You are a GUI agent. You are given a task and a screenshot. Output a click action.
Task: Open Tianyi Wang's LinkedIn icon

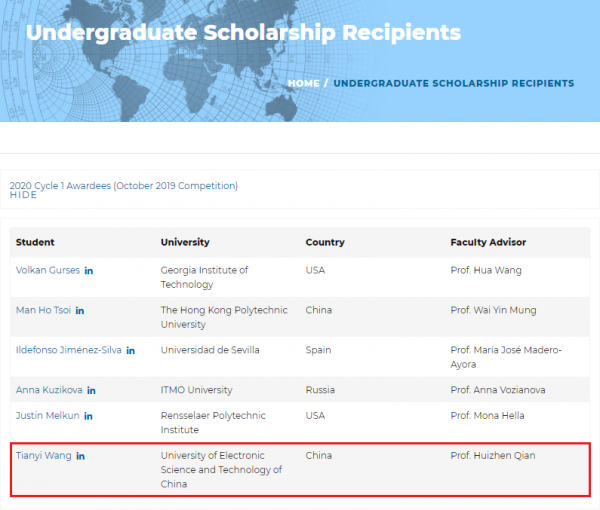click(x=81, y=456)
